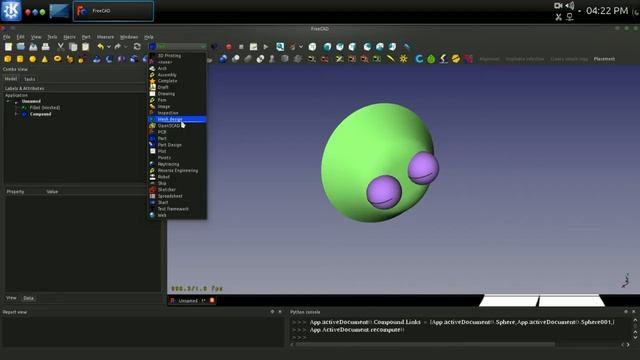Screen dimensions: 640x360
Task: Choose Robot in workbench list
Action: tap(177, 177)
